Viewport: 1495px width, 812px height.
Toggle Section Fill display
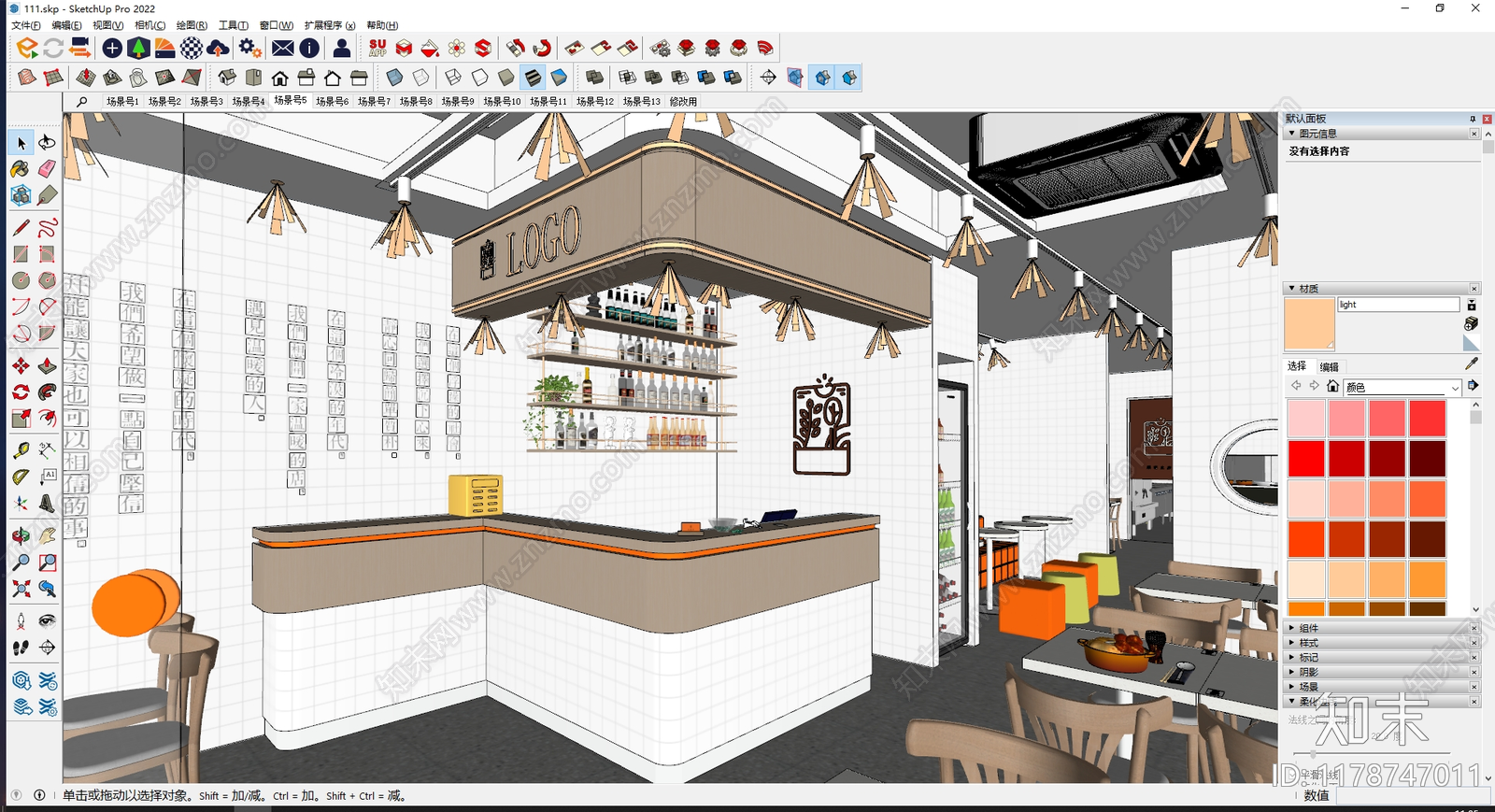pos(848,78)
